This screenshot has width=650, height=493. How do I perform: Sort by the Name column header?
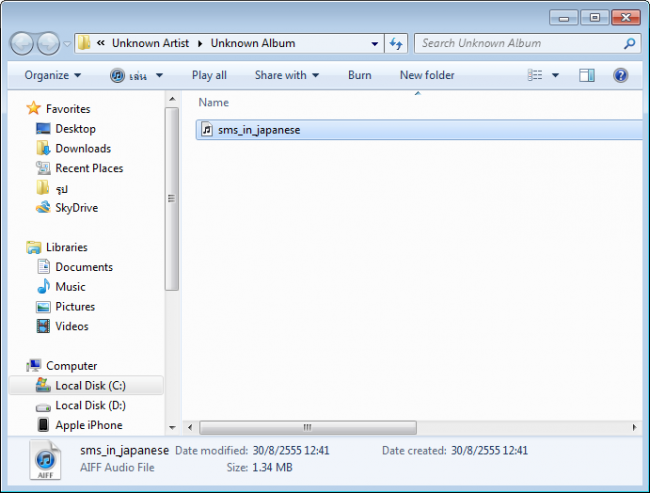point(213,102)
